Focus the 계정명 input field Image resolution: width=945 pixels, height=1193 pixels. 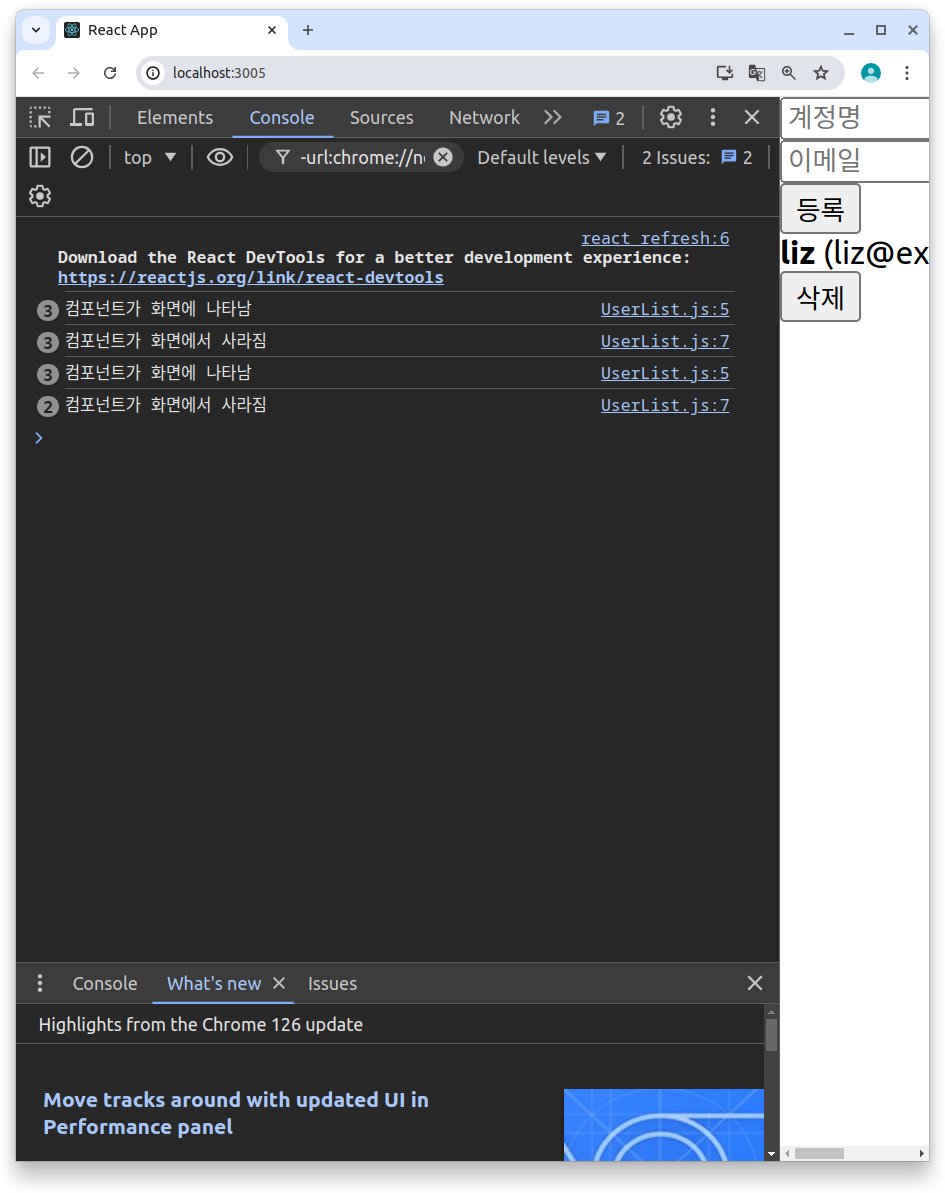tap(855, 118)
